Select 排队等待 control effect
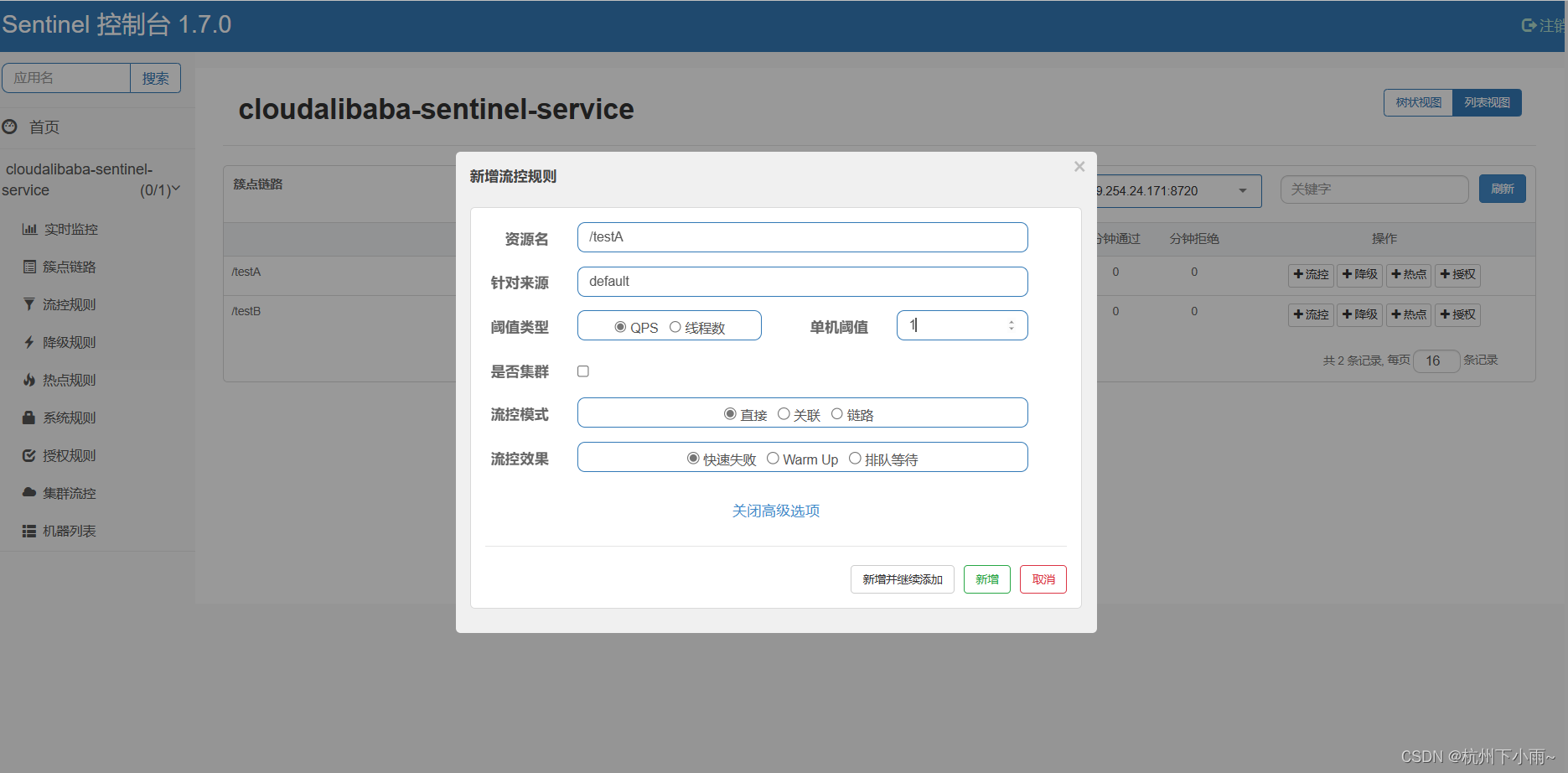Screen dimensions: 1568x773 (855, 459)
